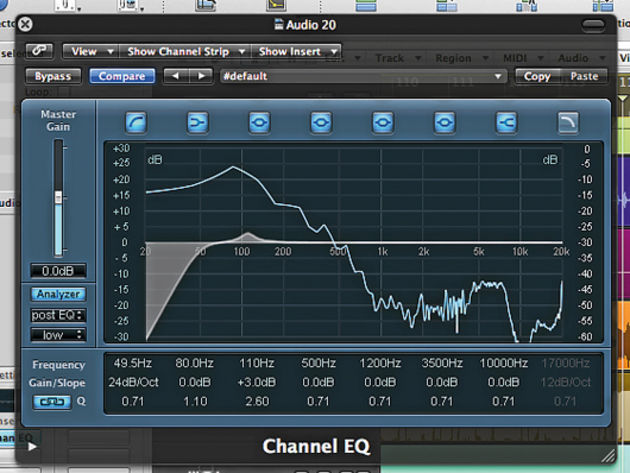630x473 pixels.
Task: Toggle the 110Hz parametric band button
Action: coord(259,122)
